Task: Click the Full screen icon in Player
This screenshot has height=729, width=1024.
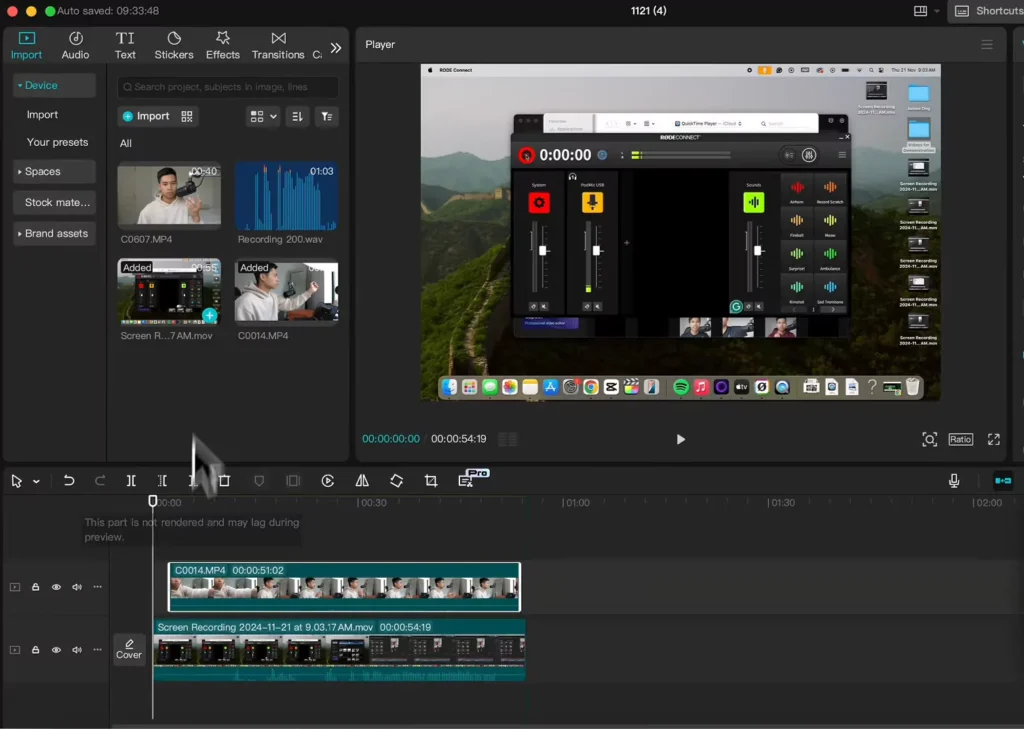Action: (x=993, y=439)
